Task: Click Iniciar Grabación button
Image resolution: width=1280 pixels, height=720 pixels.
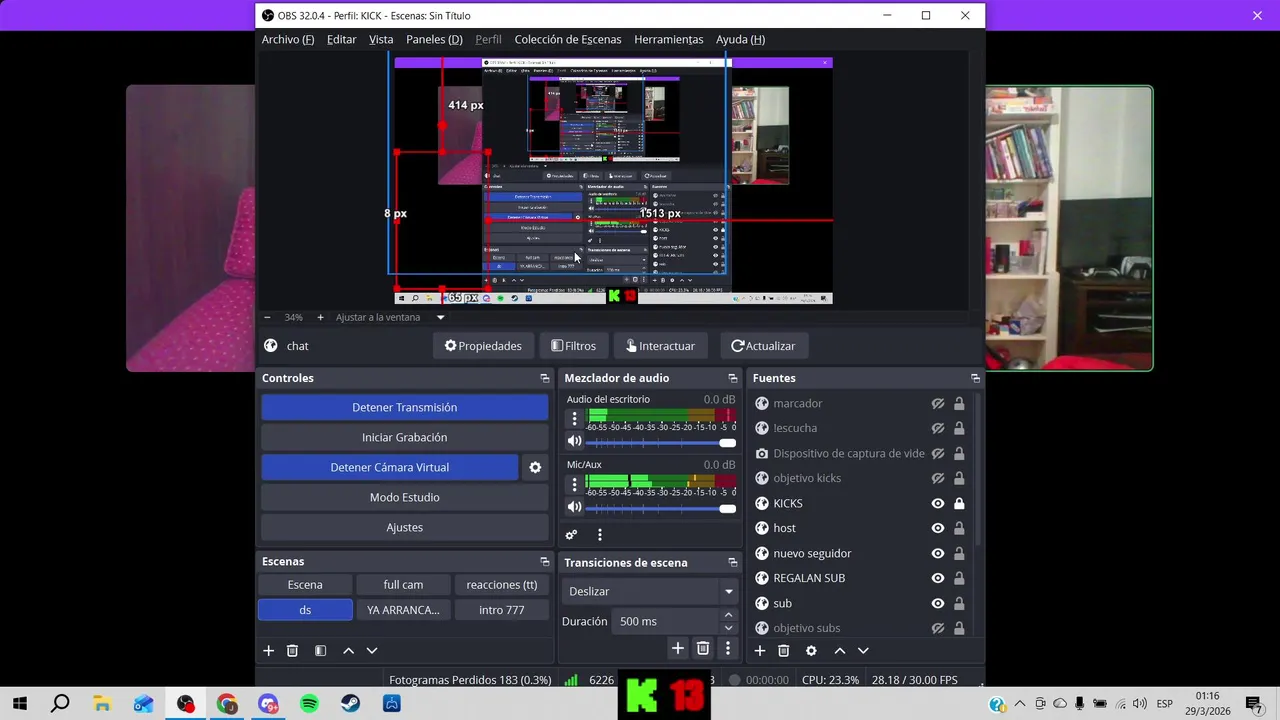Action: pos(405,437)
